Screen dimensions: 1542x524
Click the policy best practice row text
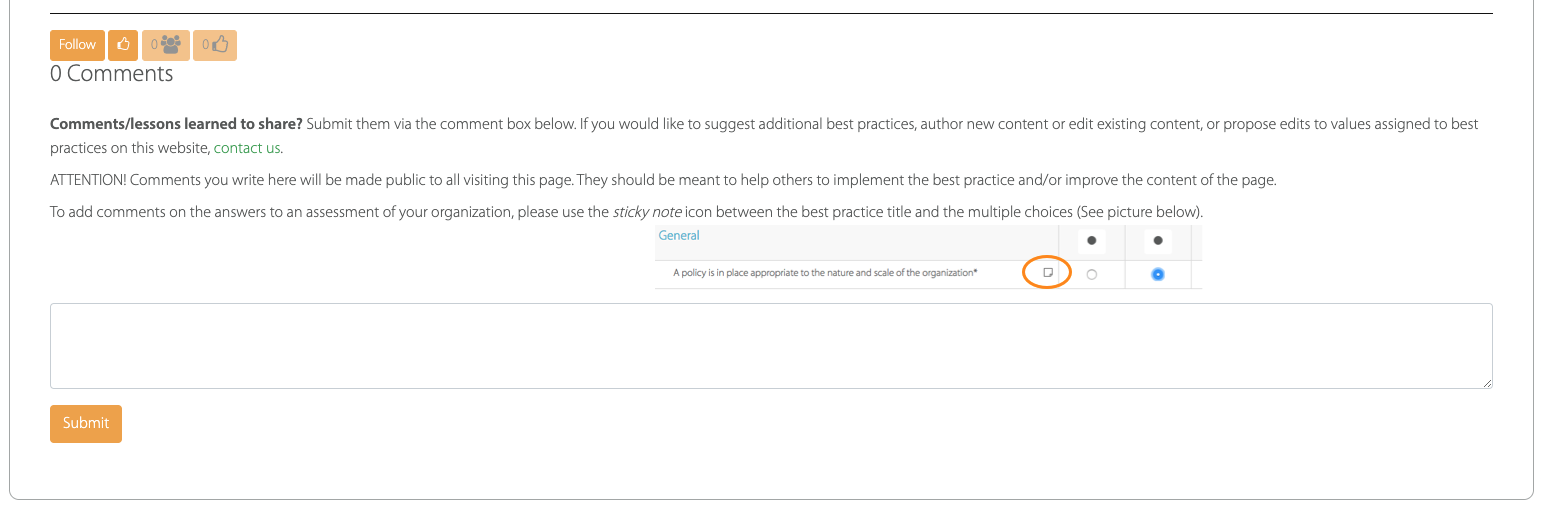tap(825, 272)
